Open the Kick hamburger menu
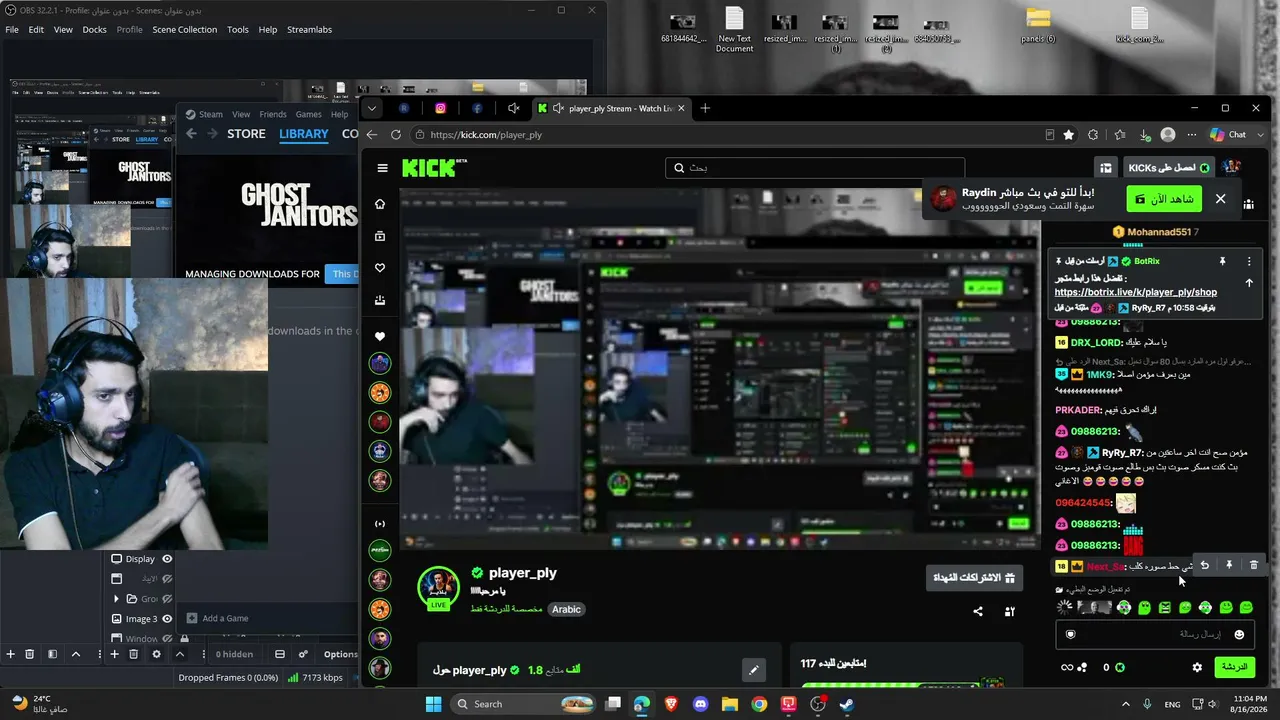 (x=382, y=168)
